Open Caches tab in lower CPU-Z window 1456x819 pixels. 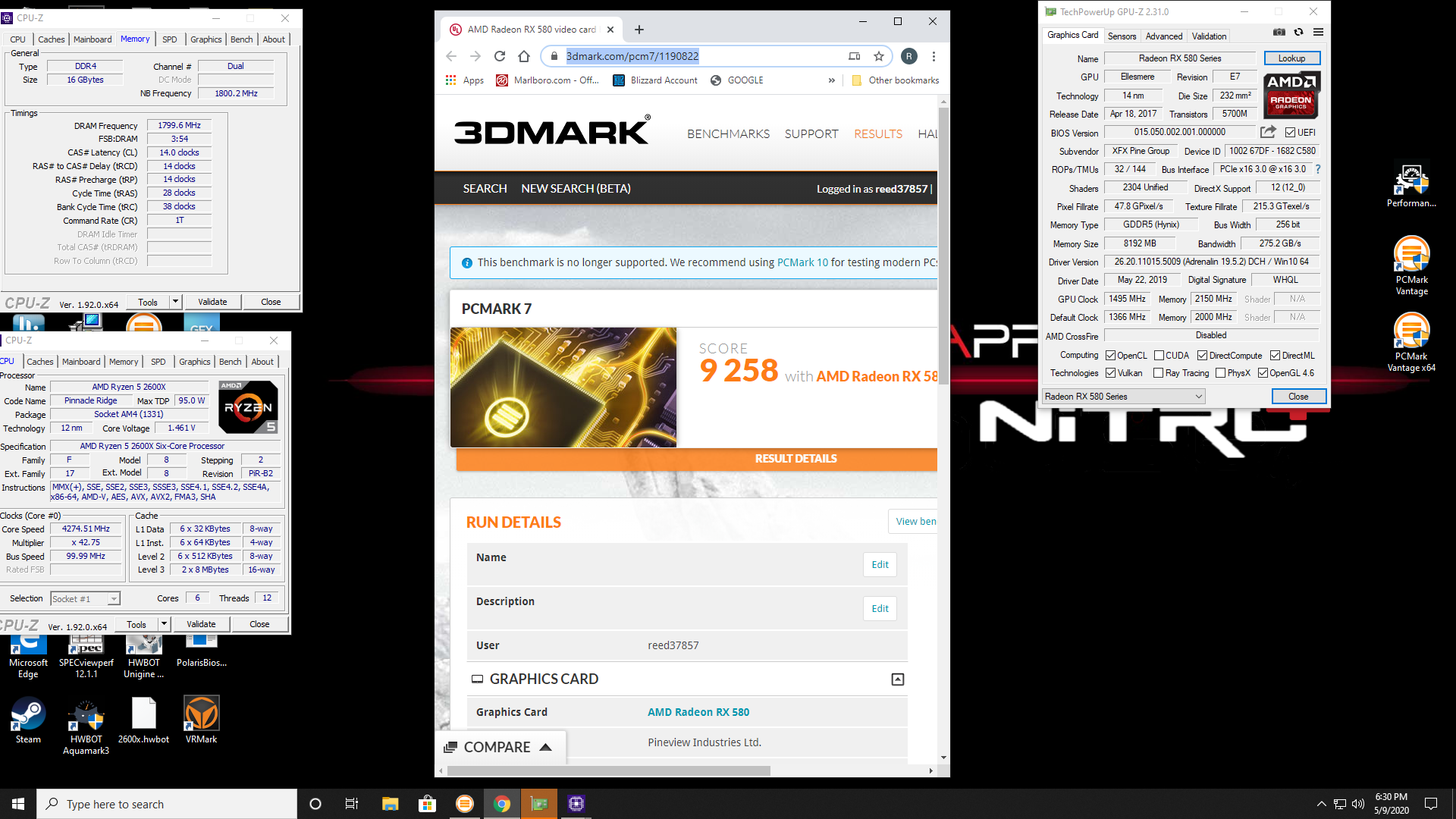click(x=40, y=362)
